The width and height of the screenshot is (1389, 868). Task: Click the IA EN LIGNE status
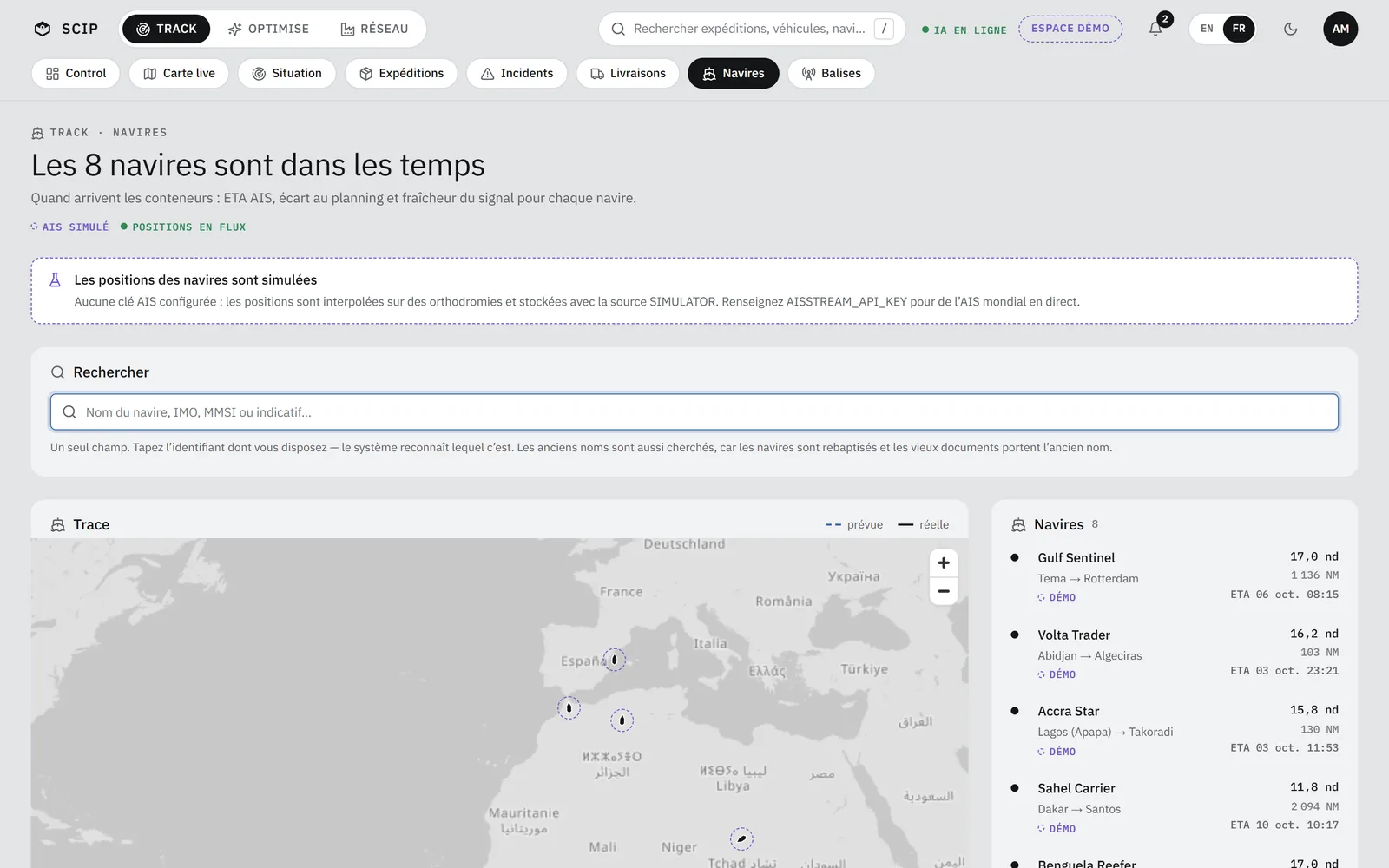click(964, 30)
